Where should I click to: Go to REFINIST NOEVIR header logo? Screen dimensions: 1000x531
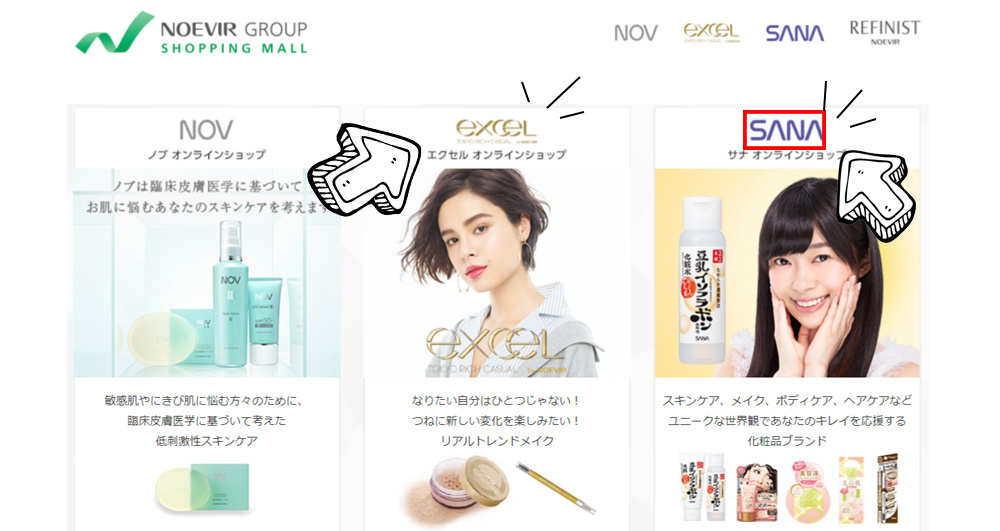(x=885, y=33)
